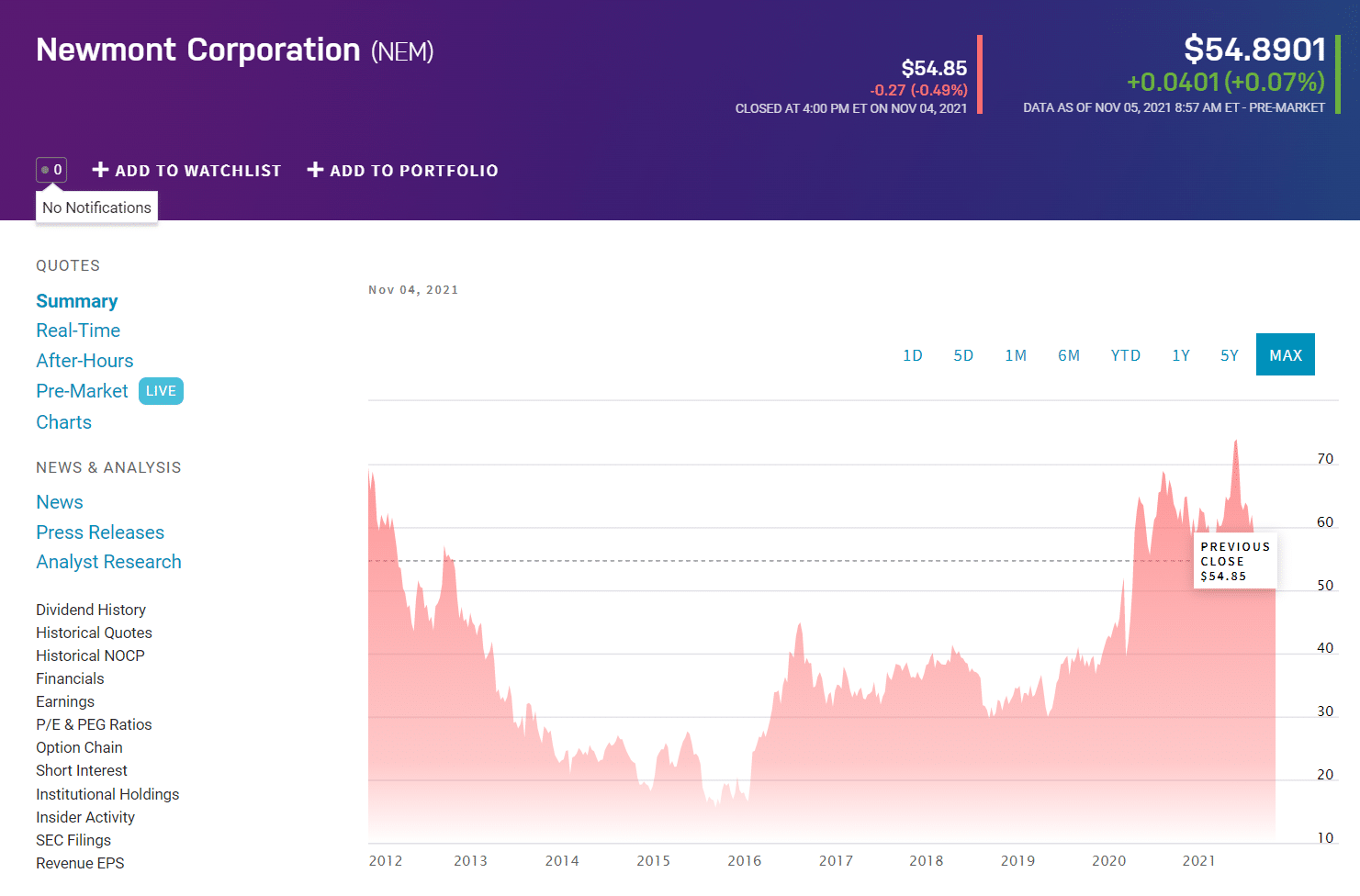
Task: Open Dividend History
Action: [91, 610]
